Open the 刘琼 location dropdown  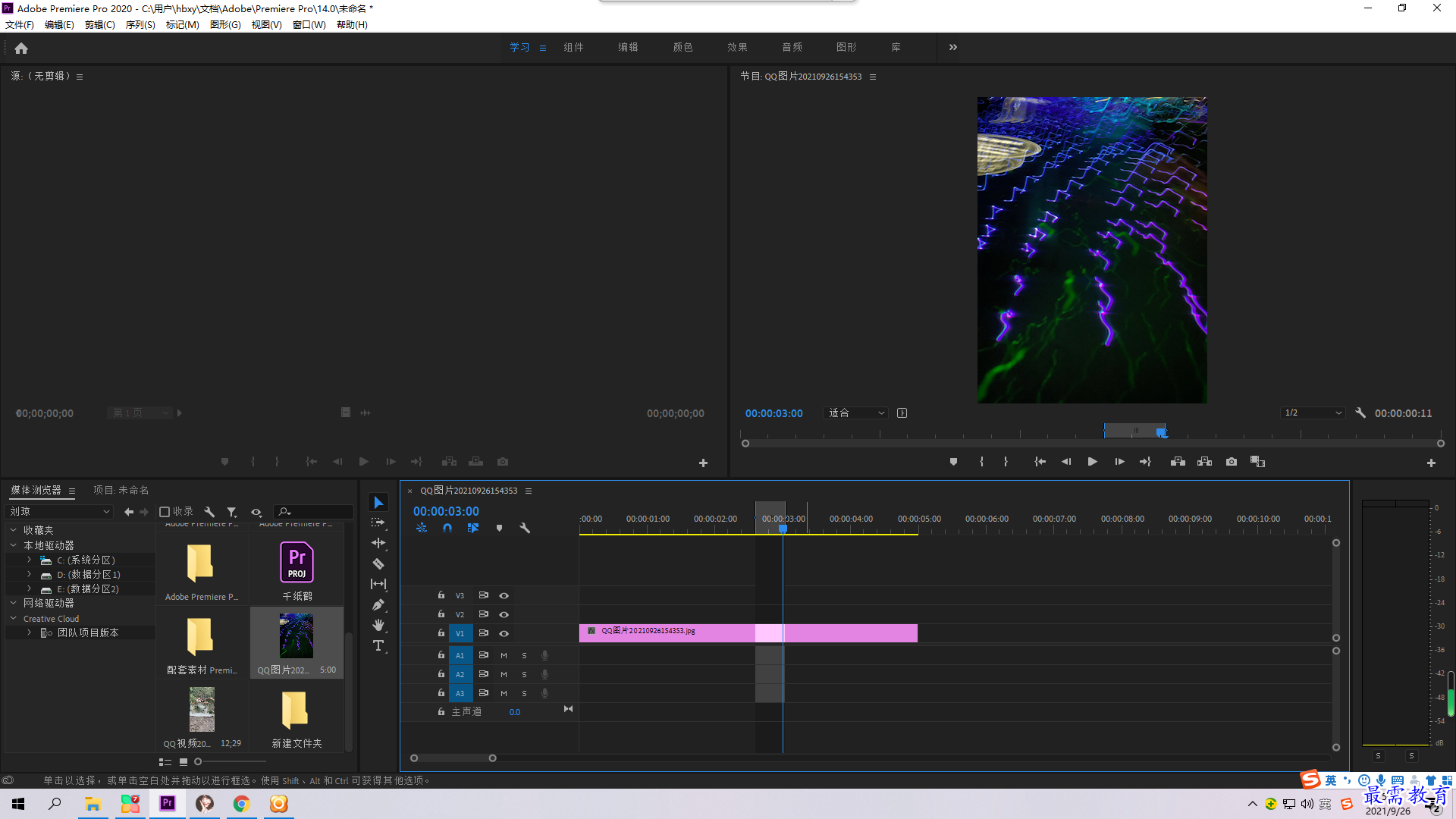pos(59,512)
